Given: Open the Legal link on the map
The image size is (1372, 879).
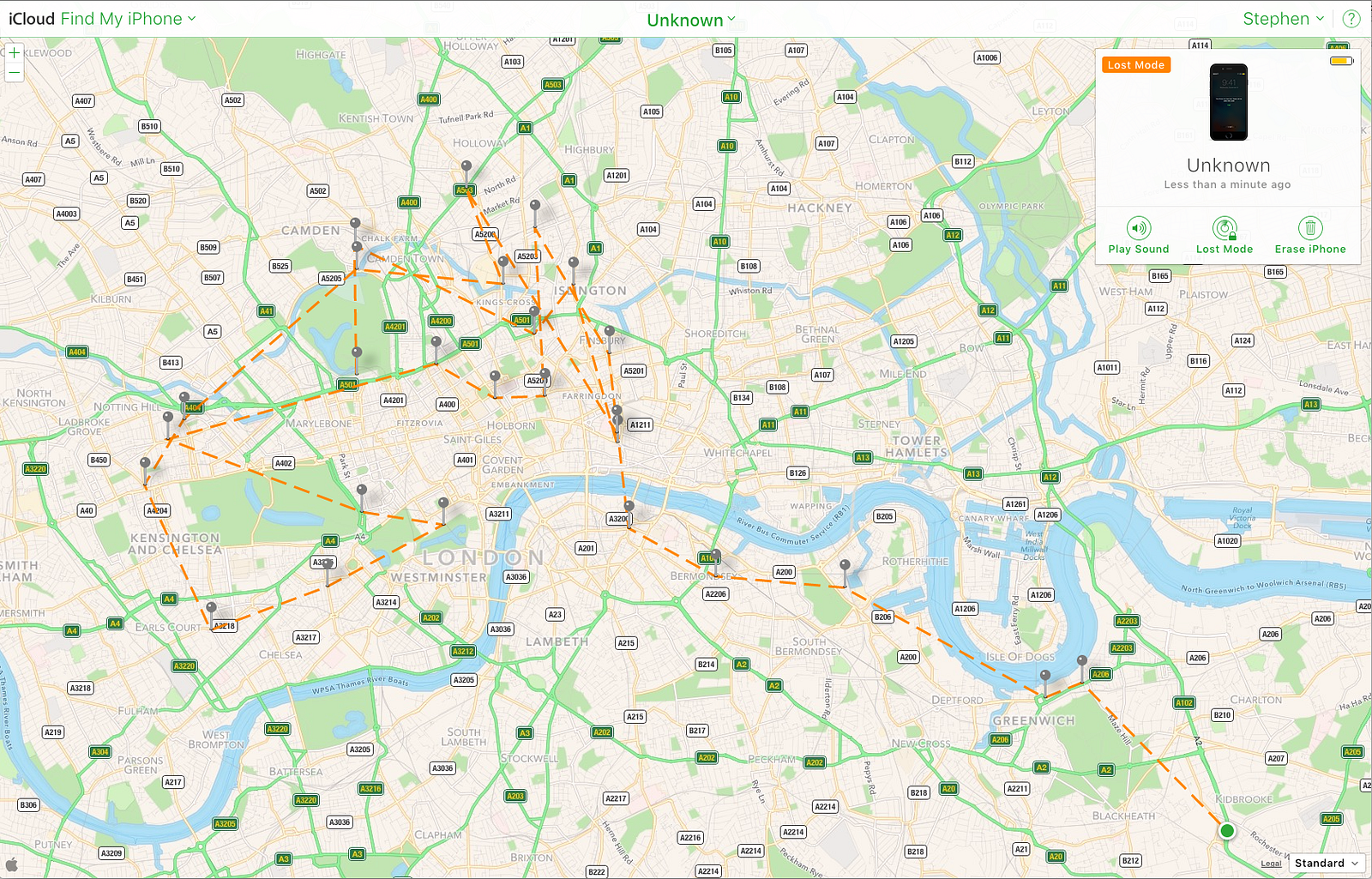Looking at the screenshot, I should pyautogui.click(x=1271, y=864).
